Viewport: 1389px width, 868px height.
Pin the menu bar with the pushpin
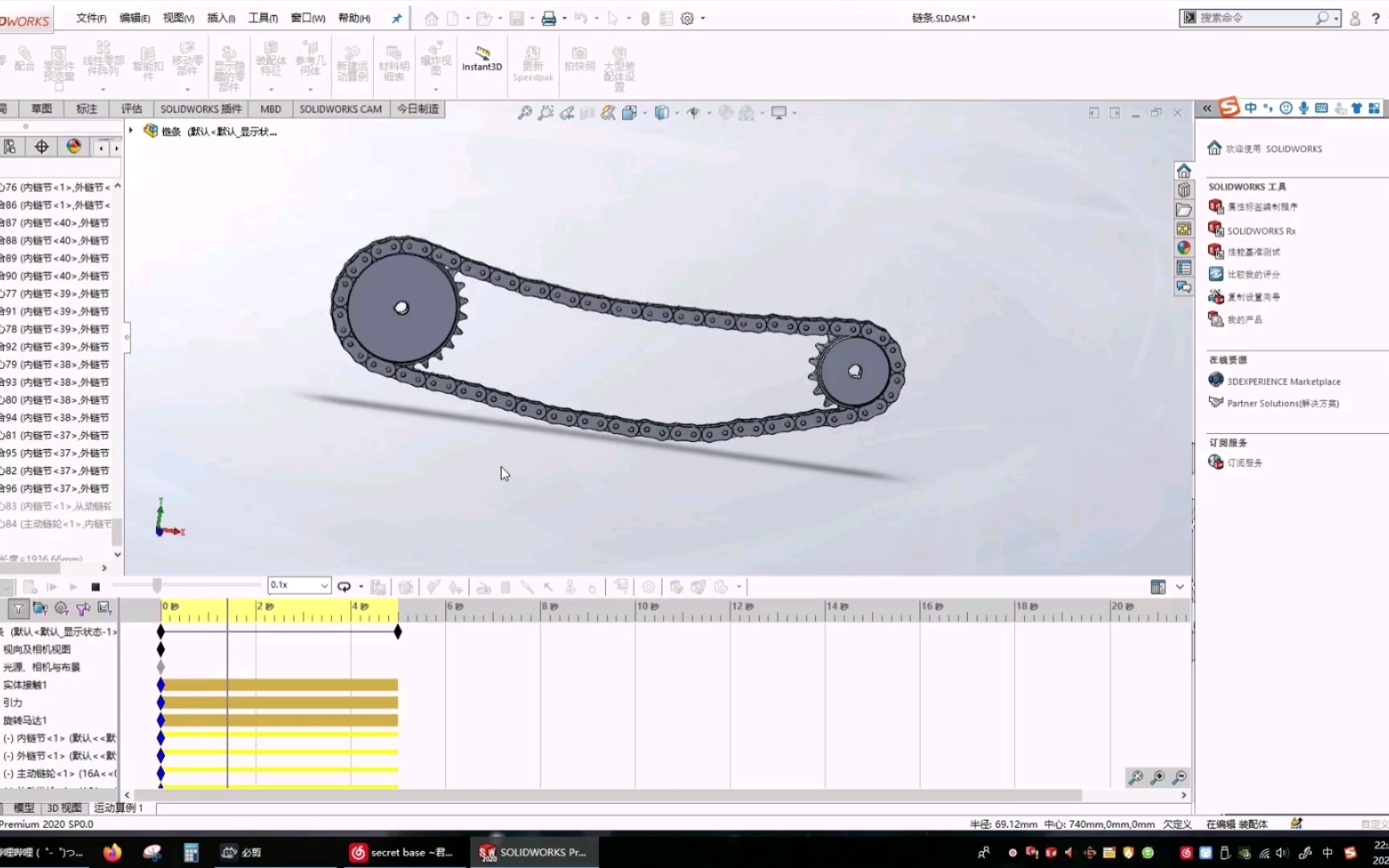pos(395,18)
